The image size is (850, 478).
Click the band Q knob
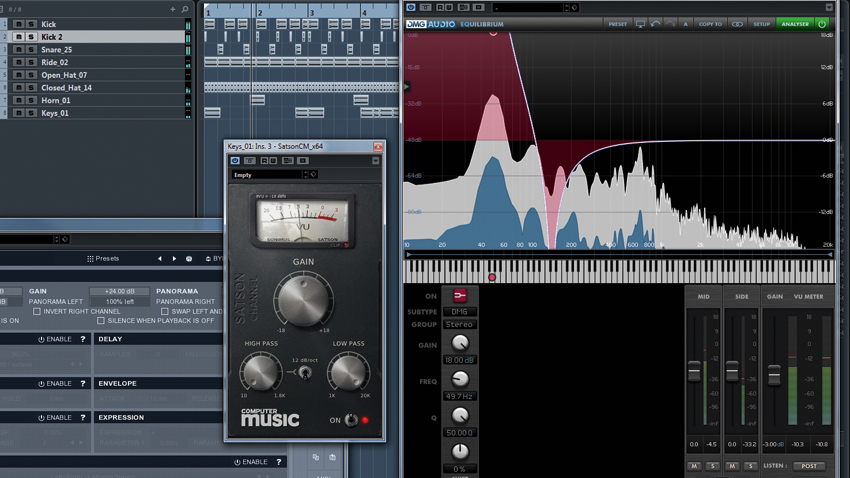coord(460,416)
